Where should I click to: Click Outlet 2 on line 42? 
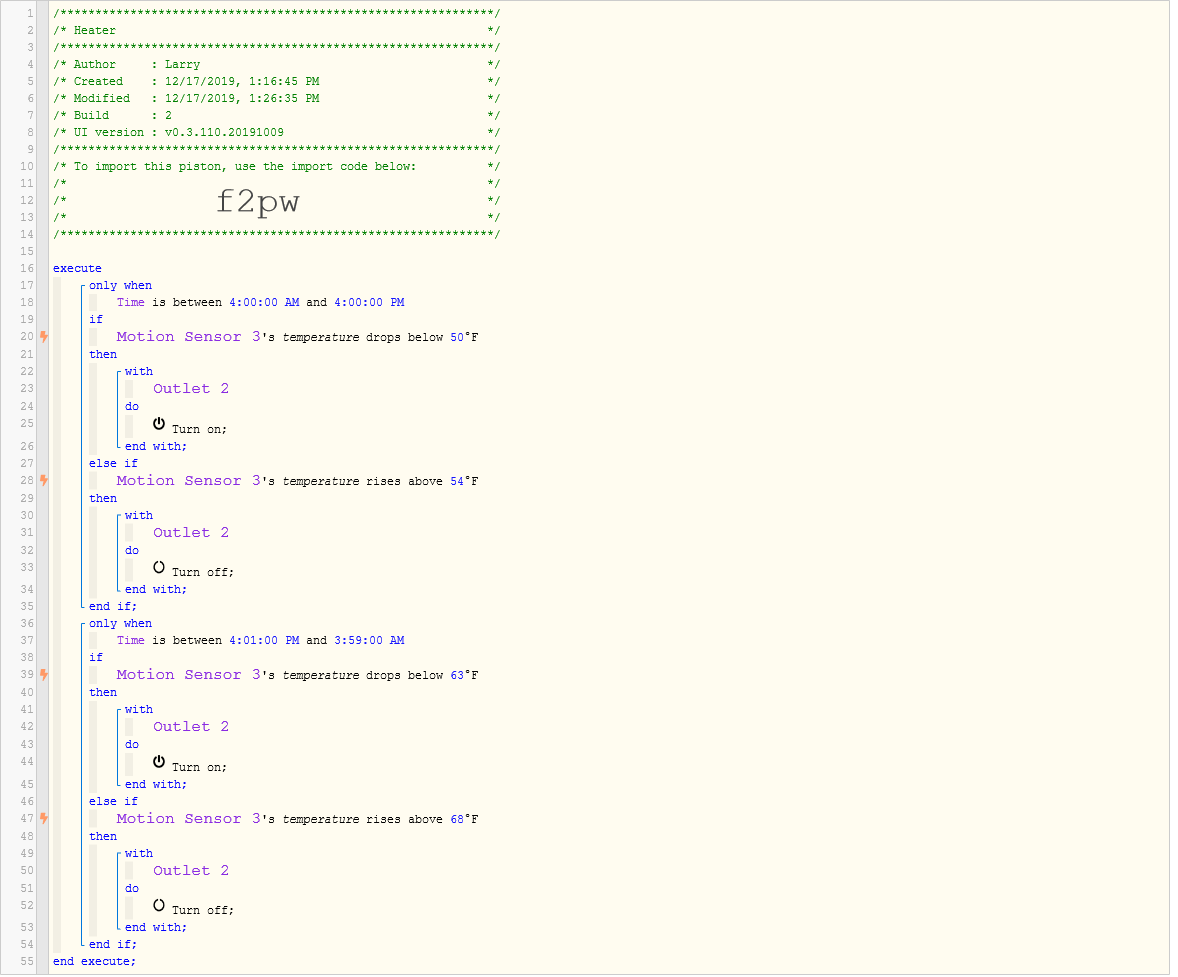click(191, 727)
